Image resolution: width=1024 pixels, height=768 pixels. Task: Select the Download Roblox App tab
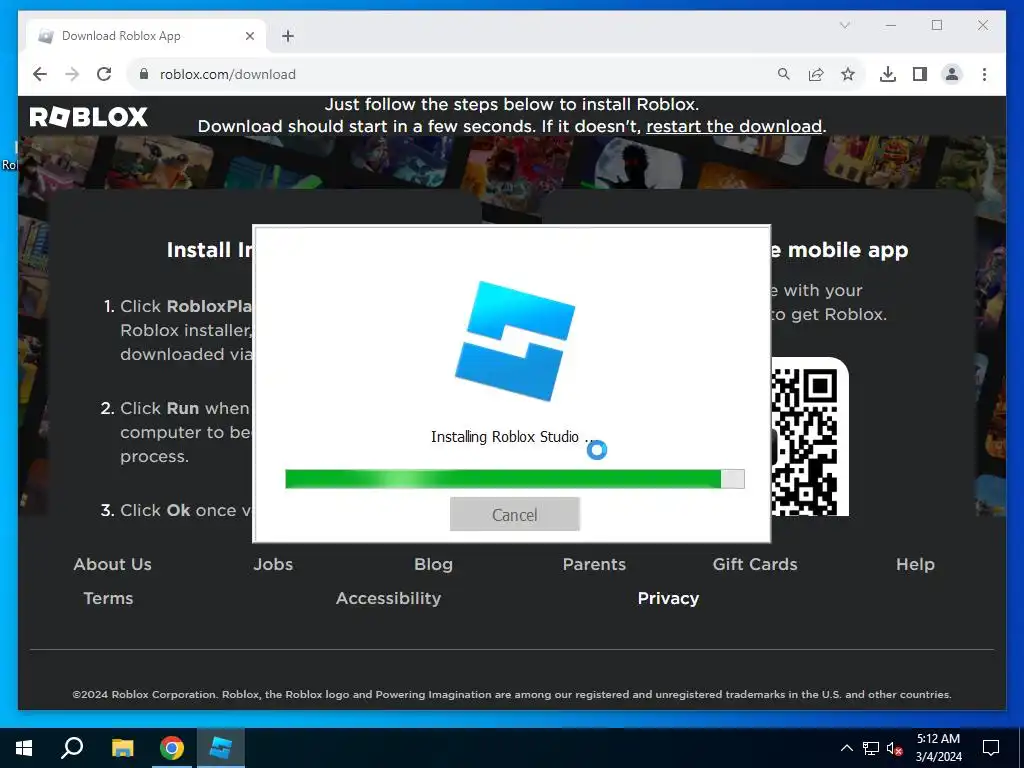[146, 36]
